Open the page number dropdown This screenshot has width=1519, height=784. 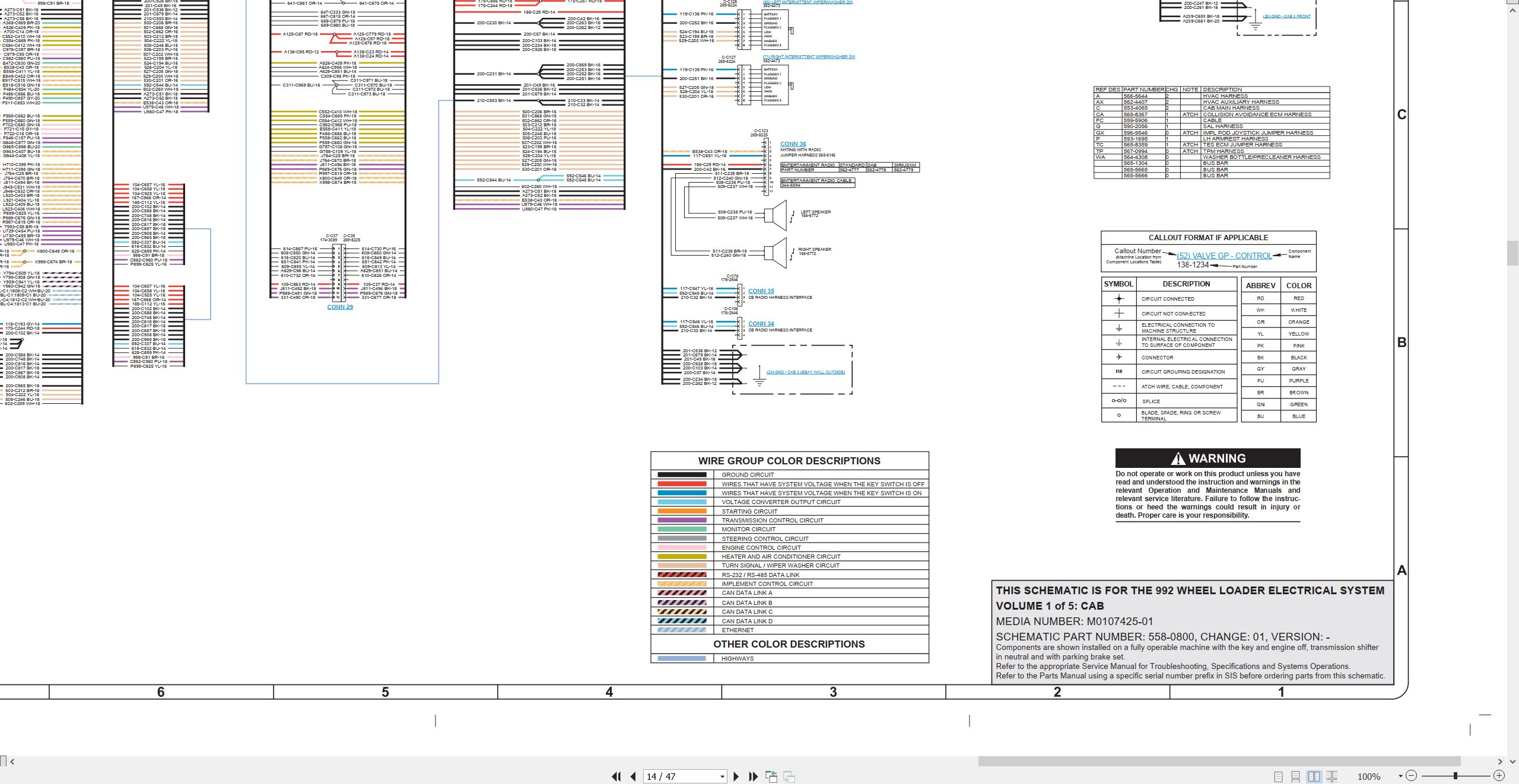pyautogui.click(x=722, y=777)
